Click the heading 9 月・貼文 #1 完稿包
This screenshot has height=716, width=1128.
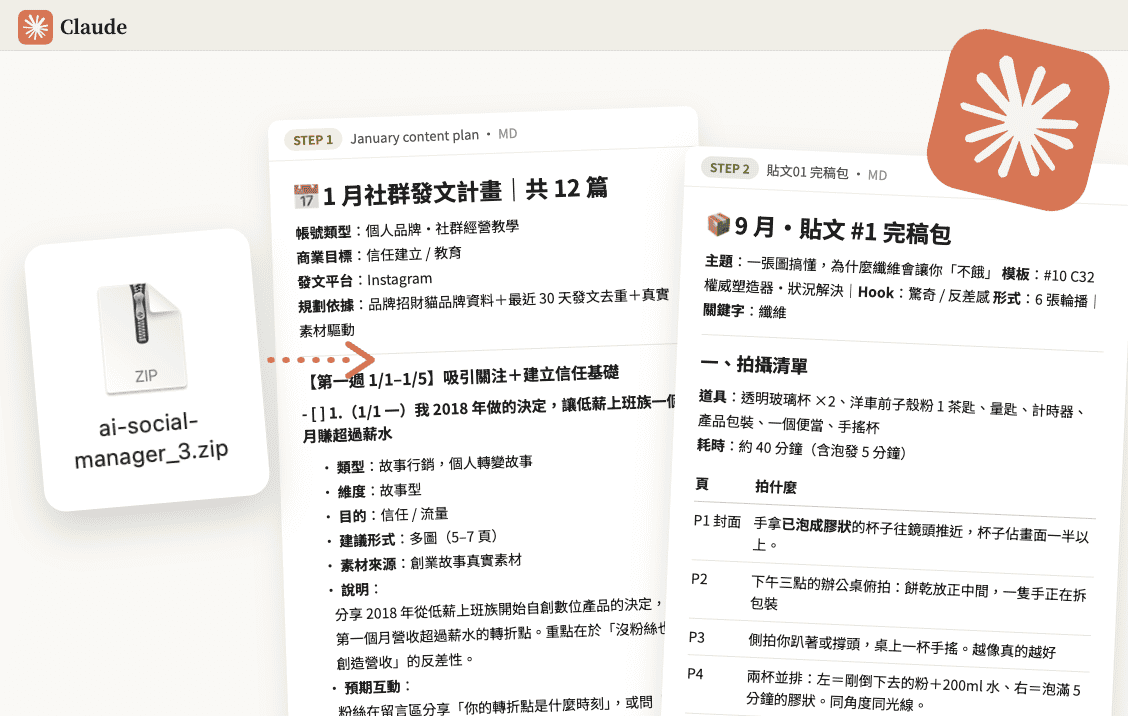[x=842, y=230]
